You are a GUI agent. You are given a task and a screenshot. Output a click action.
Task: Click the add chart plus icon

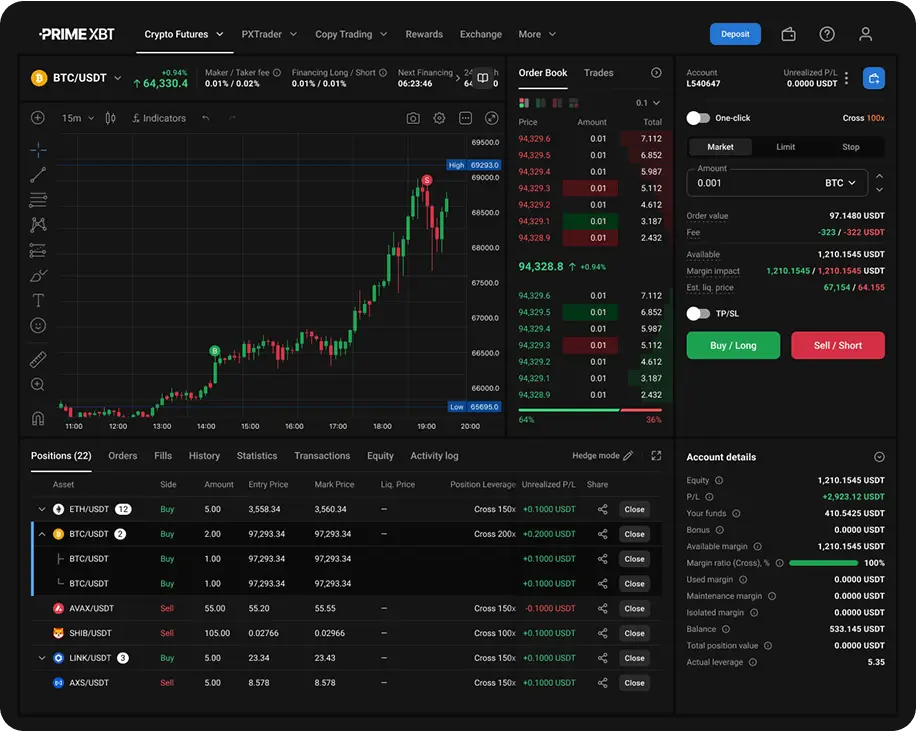(37, 118)
